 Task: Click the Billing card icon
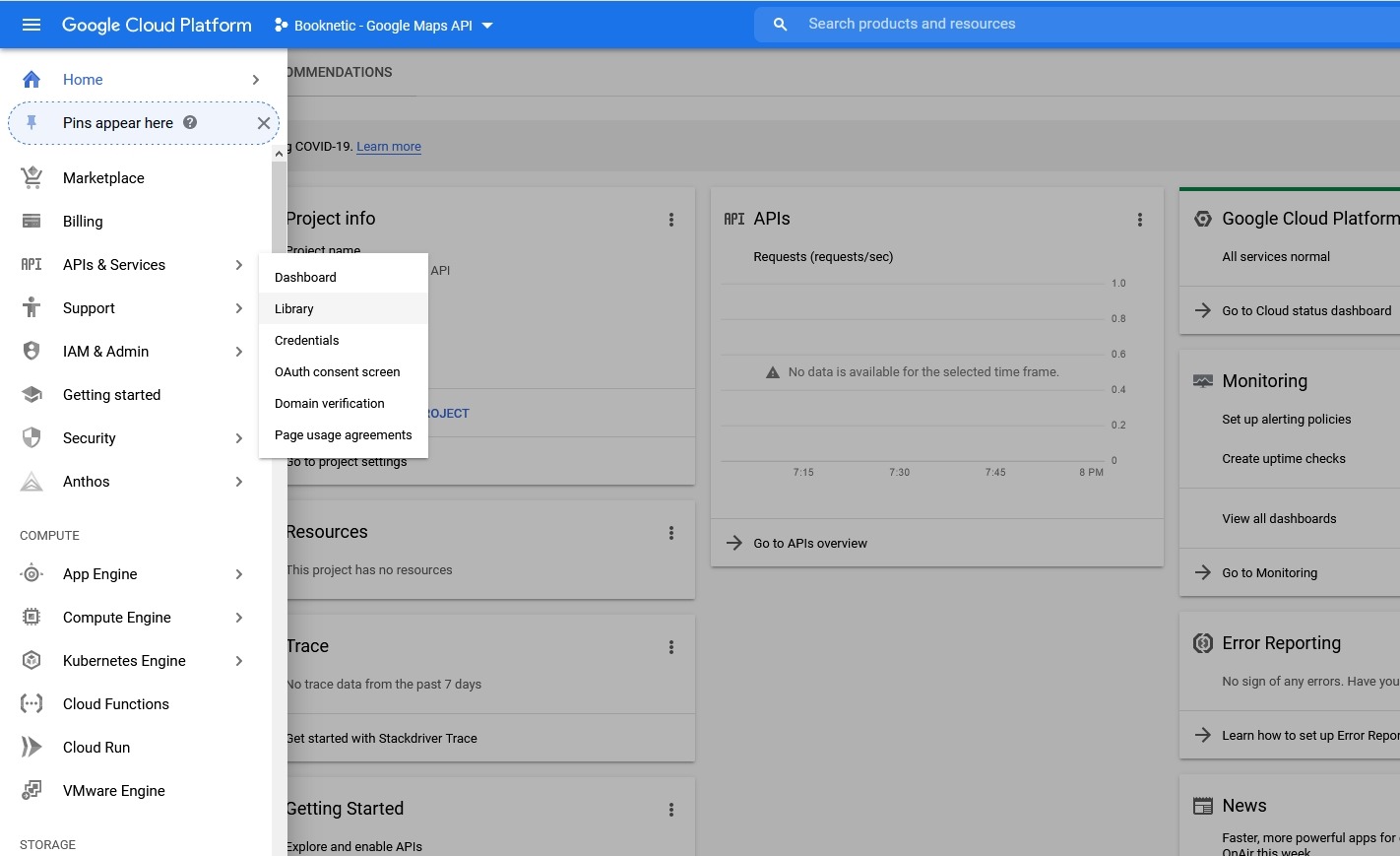[x=32, y=221]
